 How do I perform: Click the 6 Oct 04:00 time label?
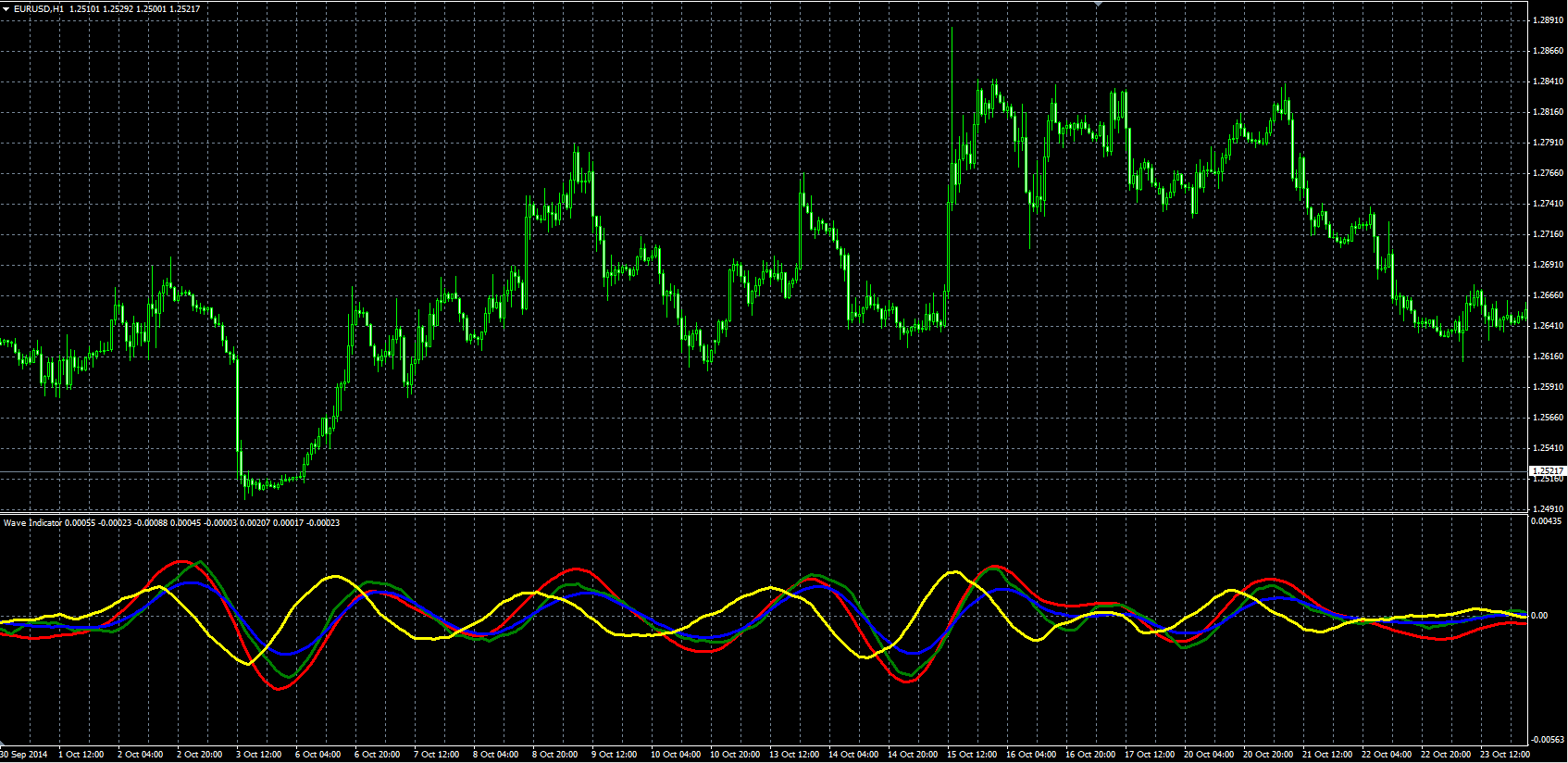318,755
